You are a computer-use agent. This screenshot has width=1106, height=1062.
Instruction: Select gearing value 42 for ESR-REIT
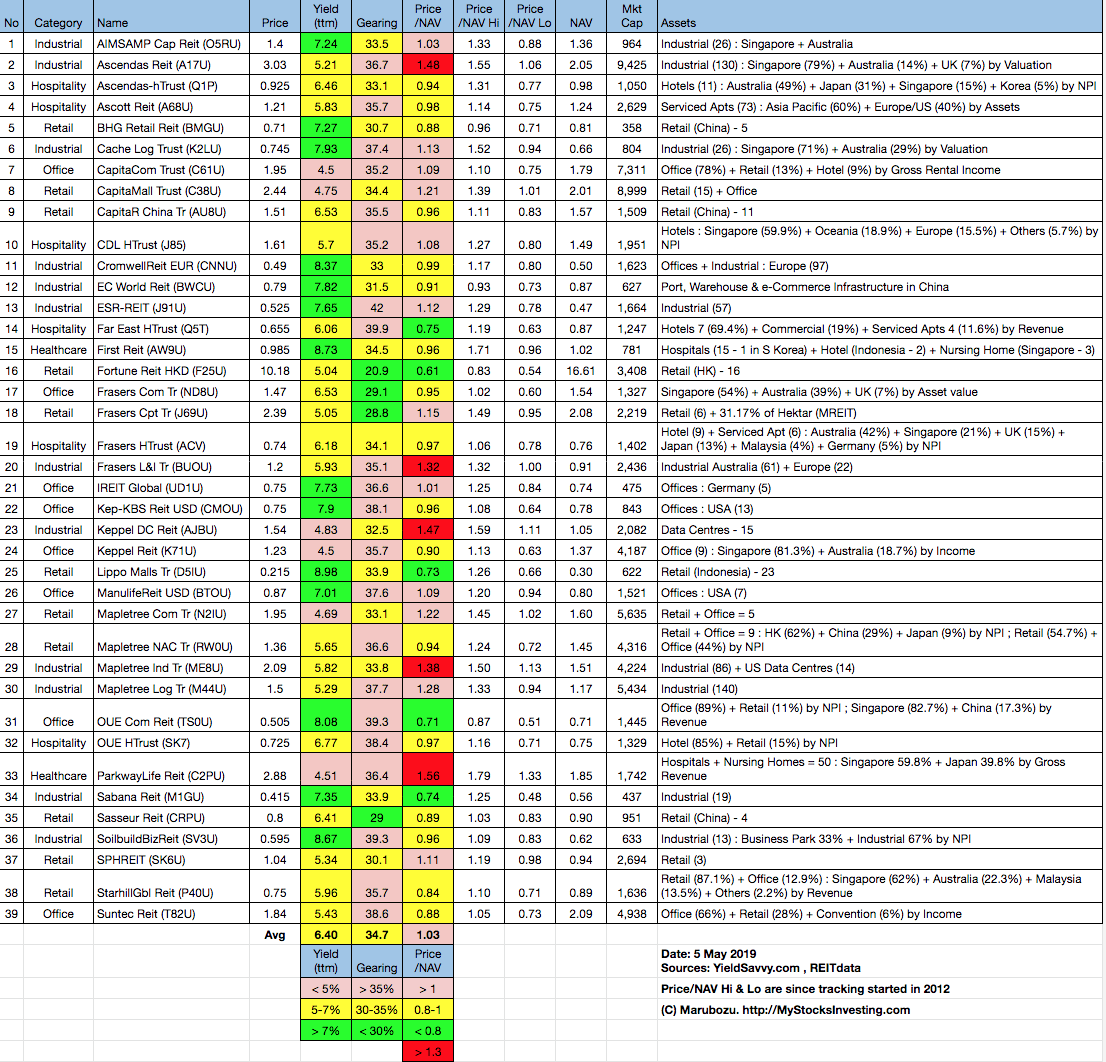pos(377,308)
